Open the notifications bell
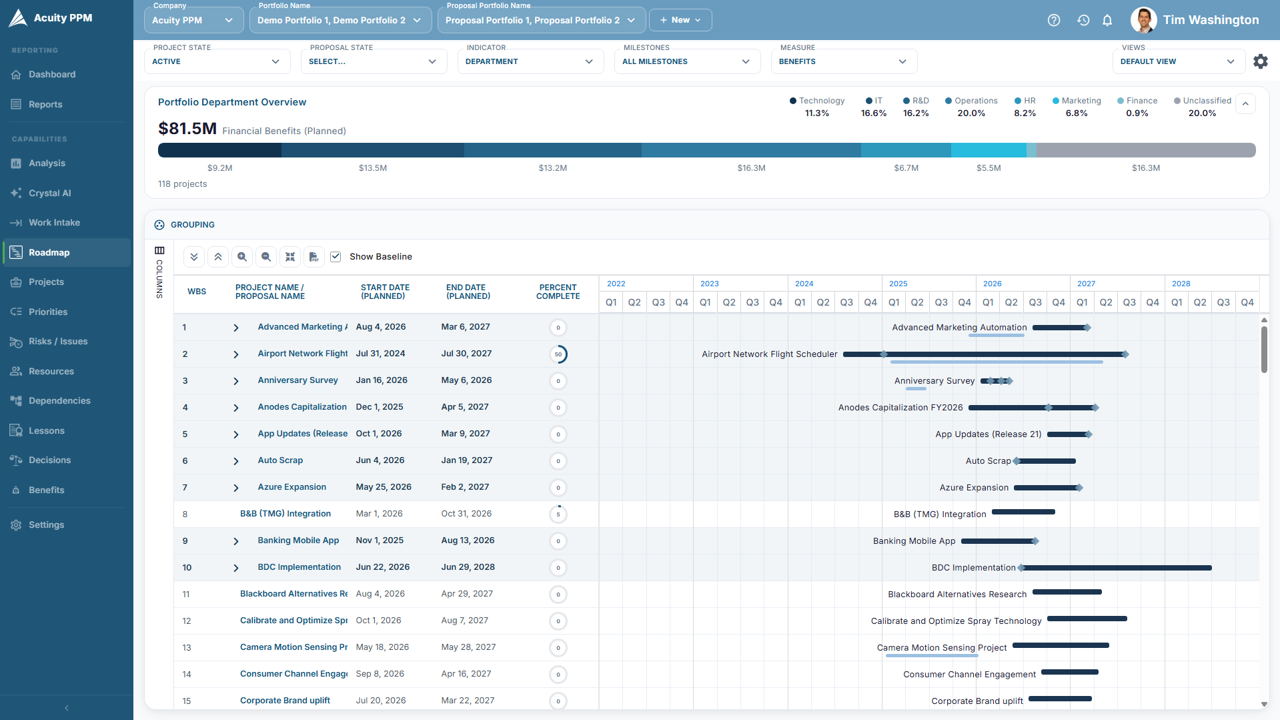The width and height of the screenshot is (1280, 720). coord(1107,20)
